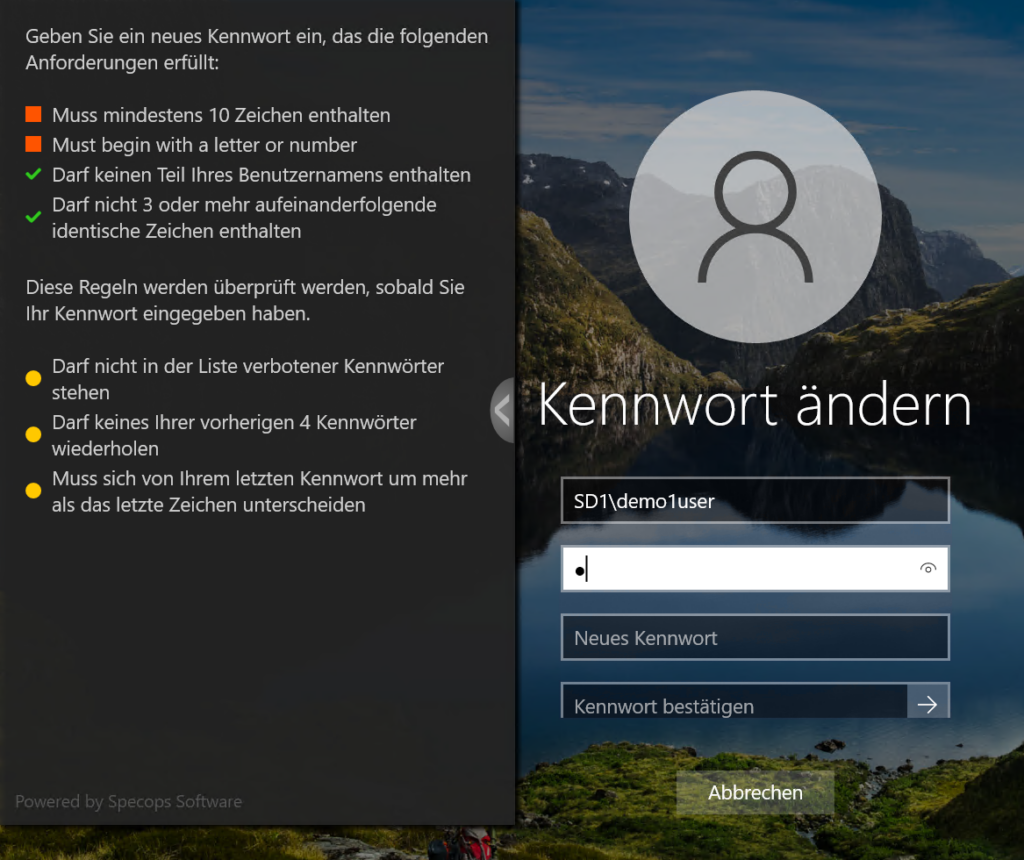The width and height of the screenshot is (1024, 860).
Task: Click the user avatar picture
Action: [755, 217]
